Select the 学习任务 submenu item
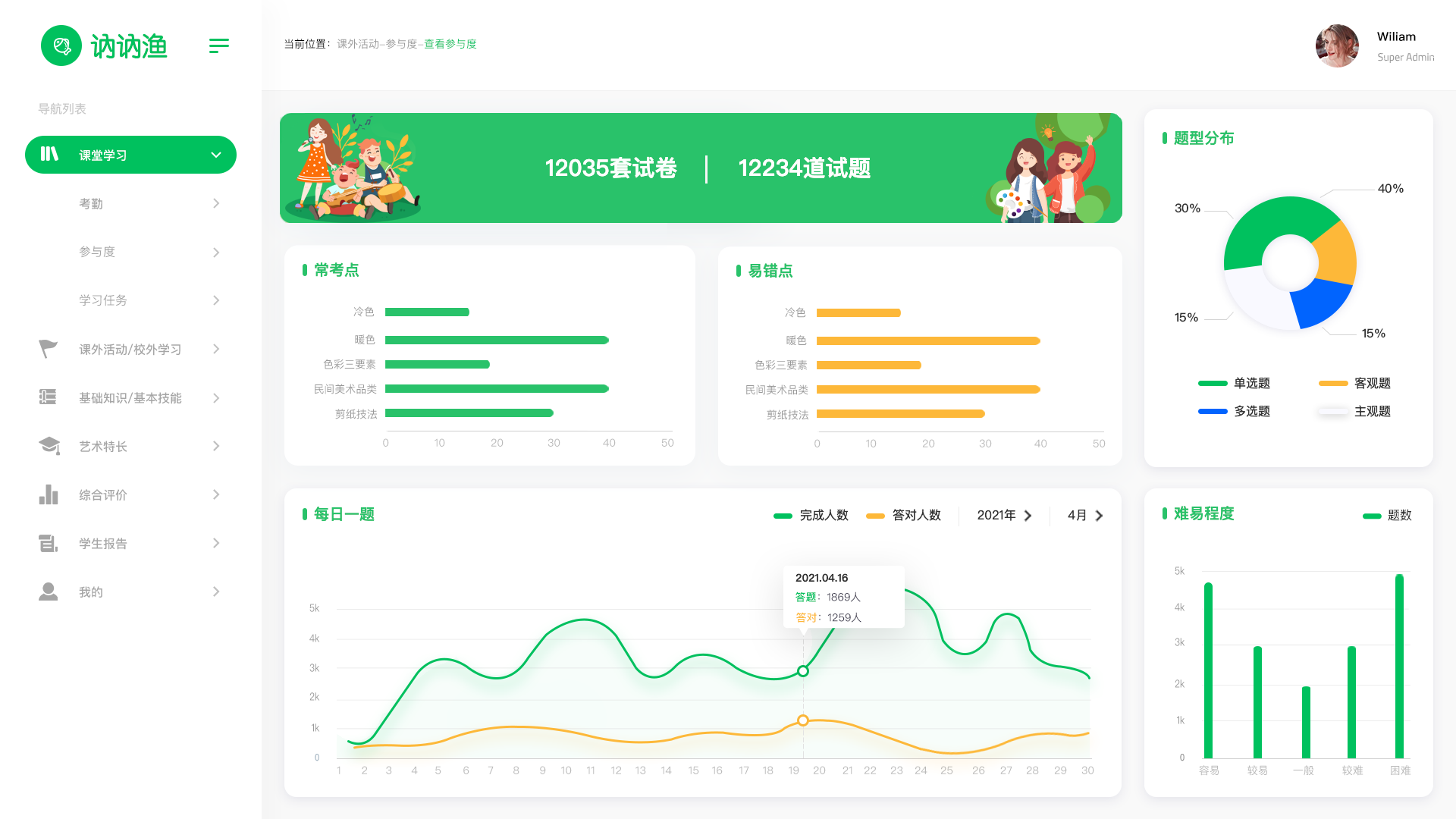Screen dimensions: 1456x819 (103, 300)
